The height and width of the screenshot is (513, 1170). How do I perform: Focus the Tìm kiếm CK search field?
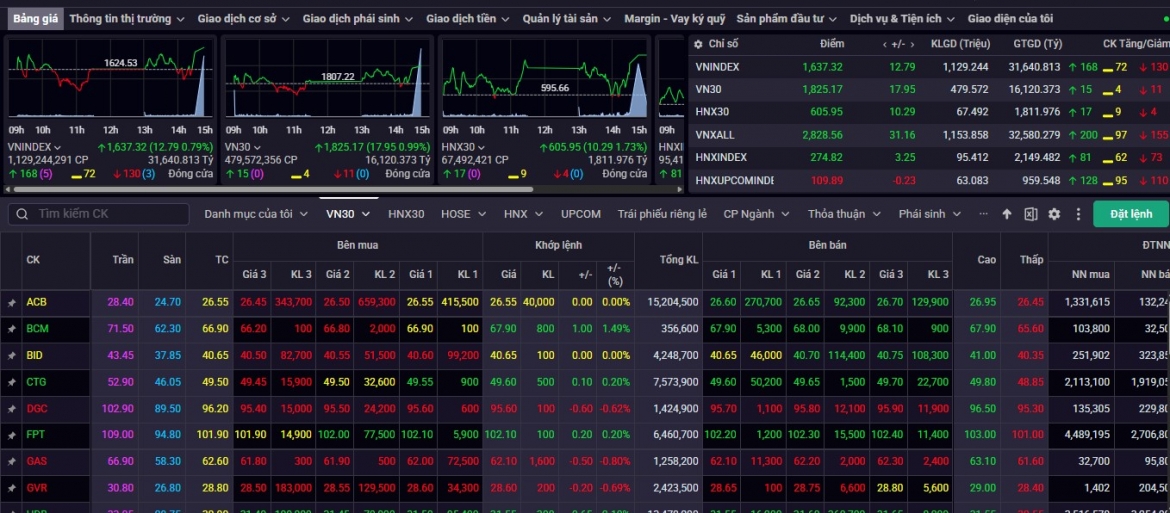coord(98,214)
